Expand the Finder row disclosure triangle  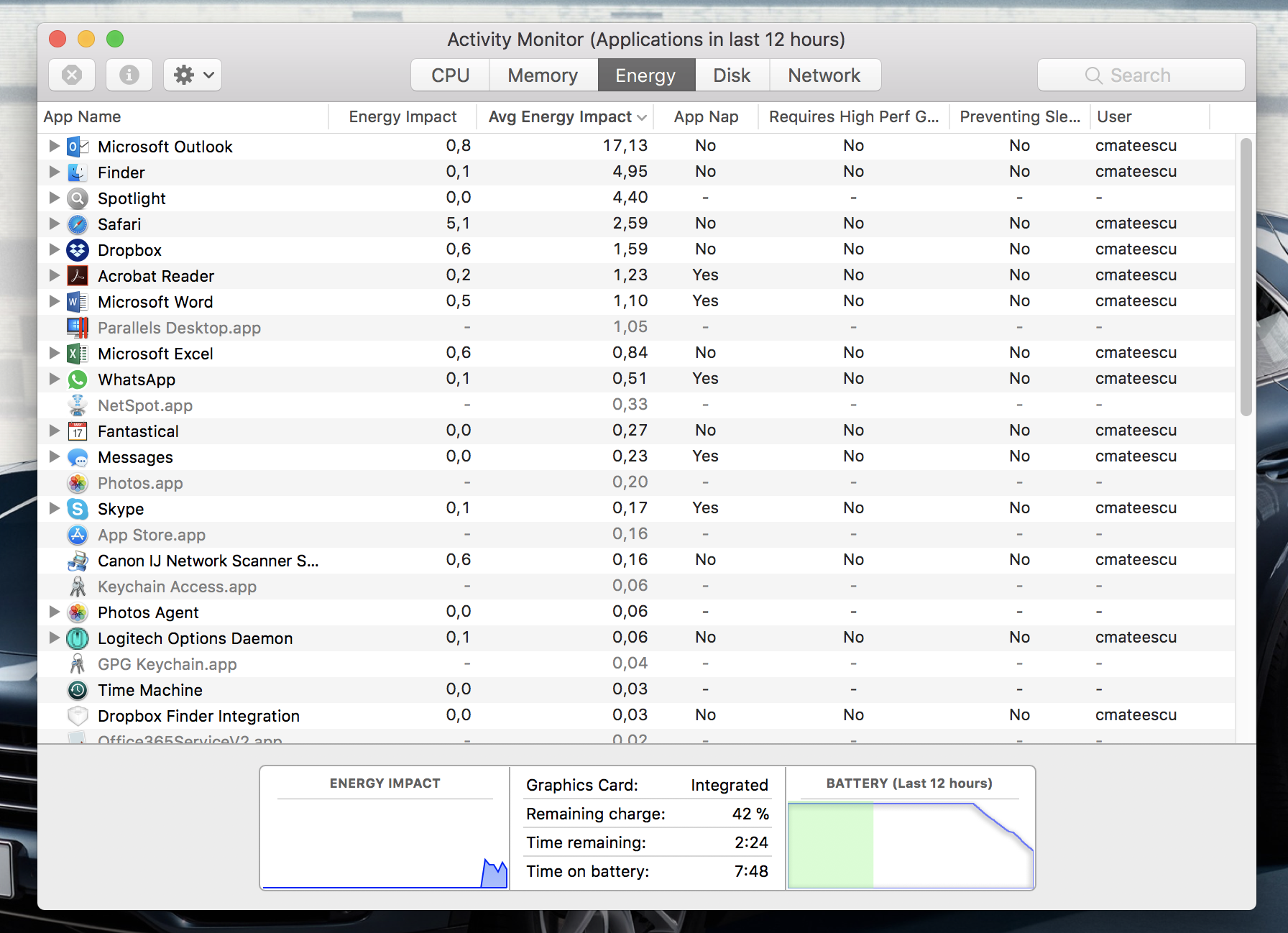pyautogui.click(x=54, y=172)
